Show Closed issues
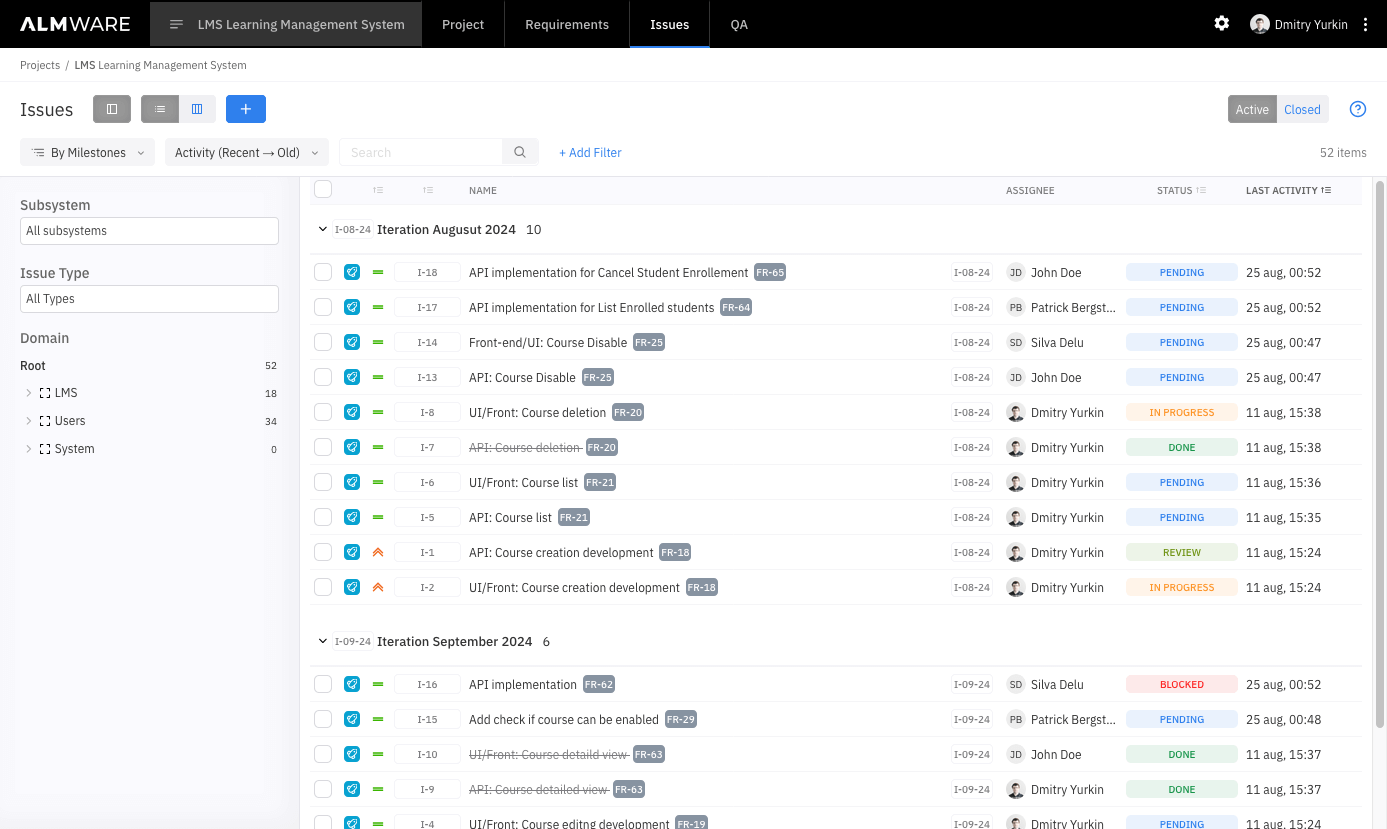 click(1302, 109)
